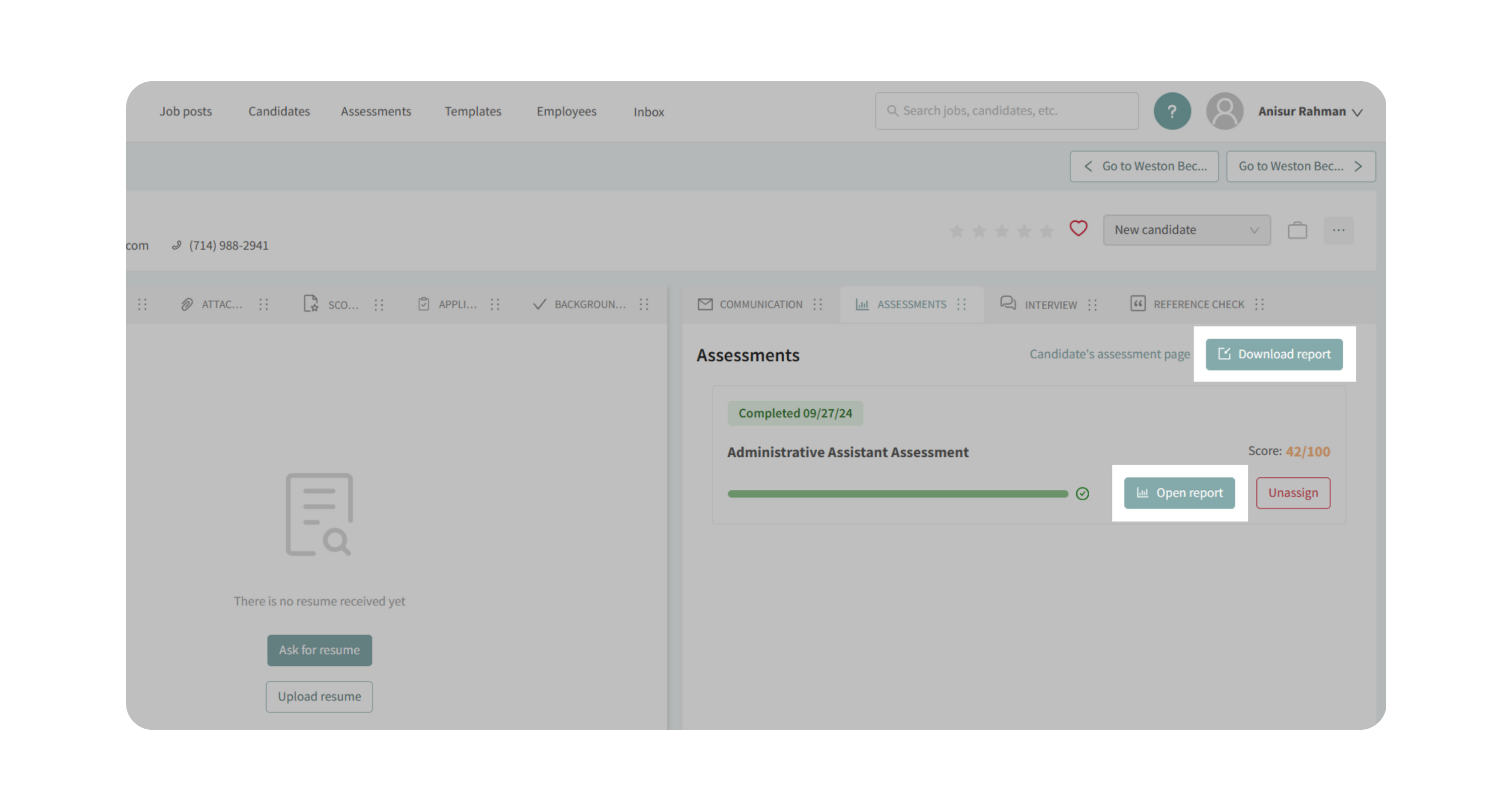Toggle the red heart favorite icon
The width and height of the screenshot is (1512, 811).
(x=1078, y=228)
